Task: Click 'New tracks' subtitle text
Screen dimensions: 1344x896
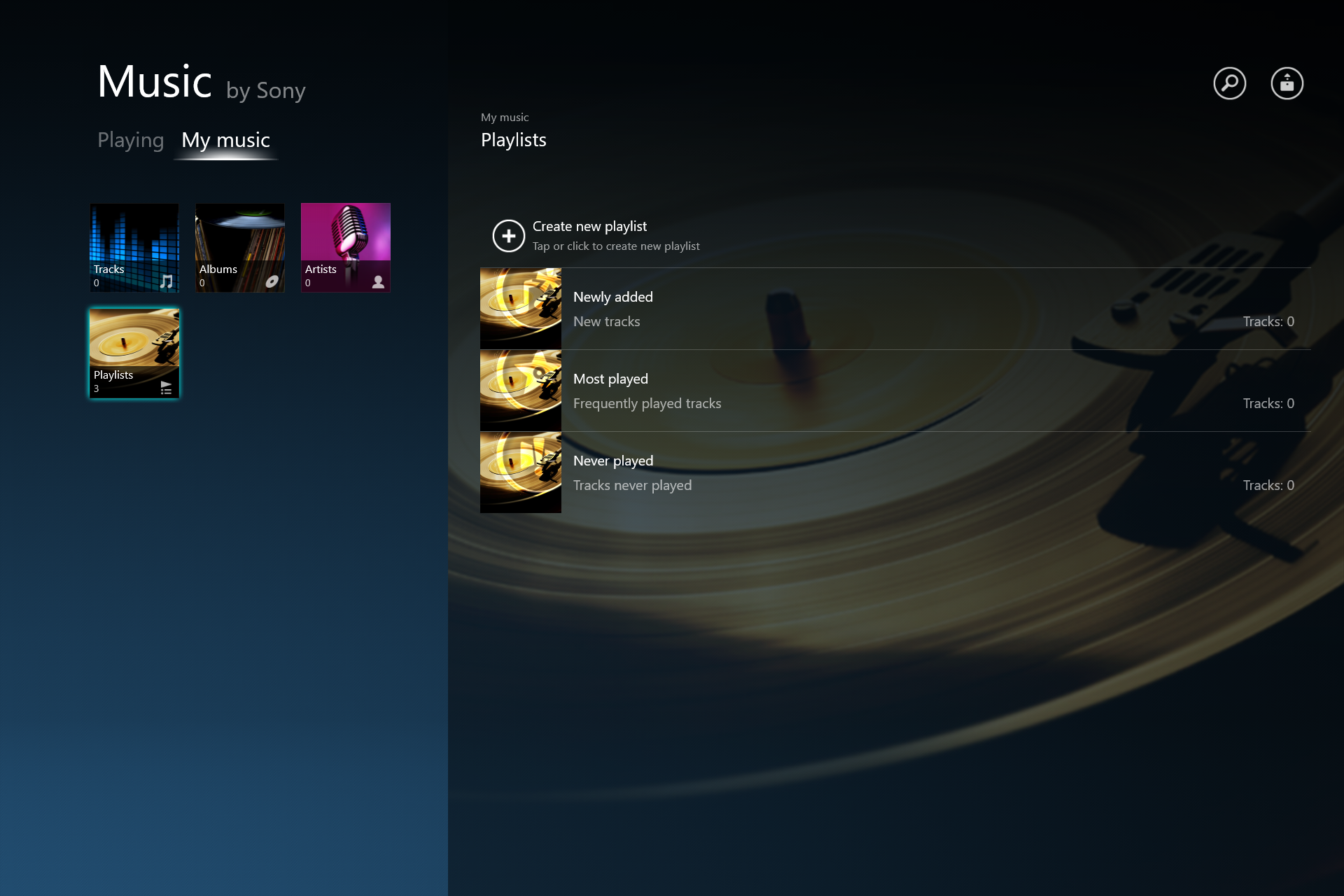Action: [x=606, y=321]
